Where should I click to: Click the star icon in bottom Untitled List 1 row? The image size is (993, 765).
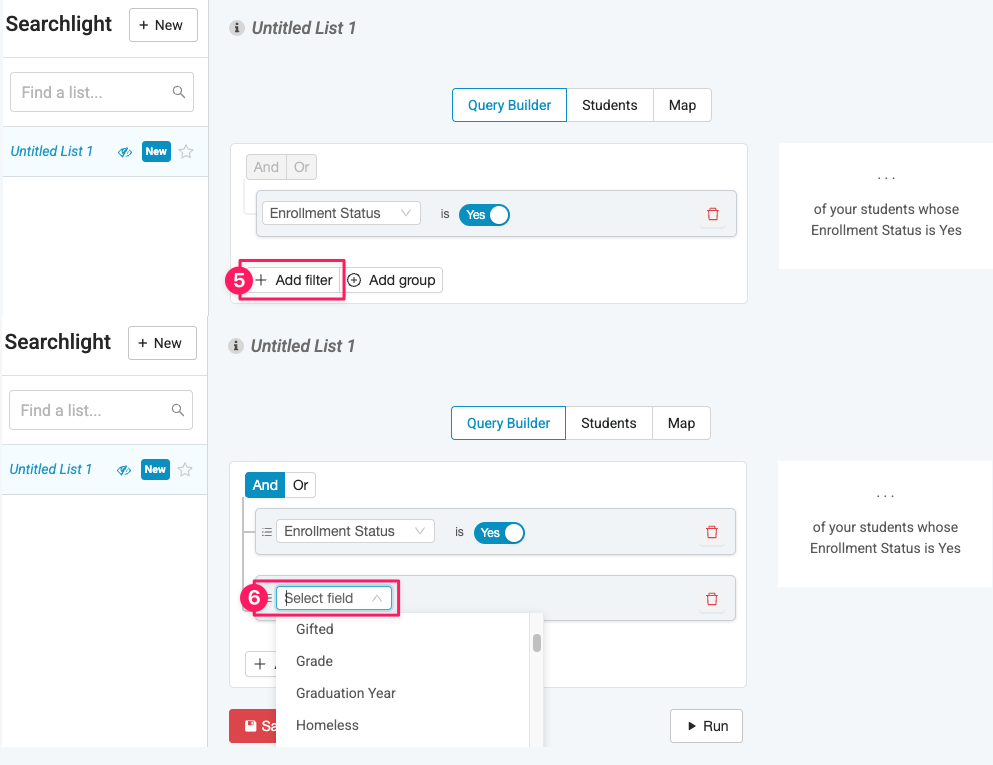coord(185,469)
